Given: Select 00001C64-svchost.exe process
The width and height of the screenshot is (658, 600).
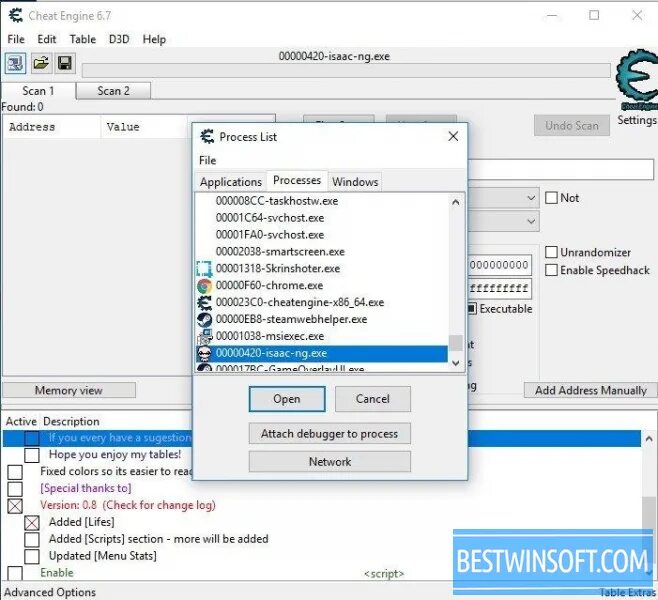Looking at the screenshot, I should [x=322, y=218].
